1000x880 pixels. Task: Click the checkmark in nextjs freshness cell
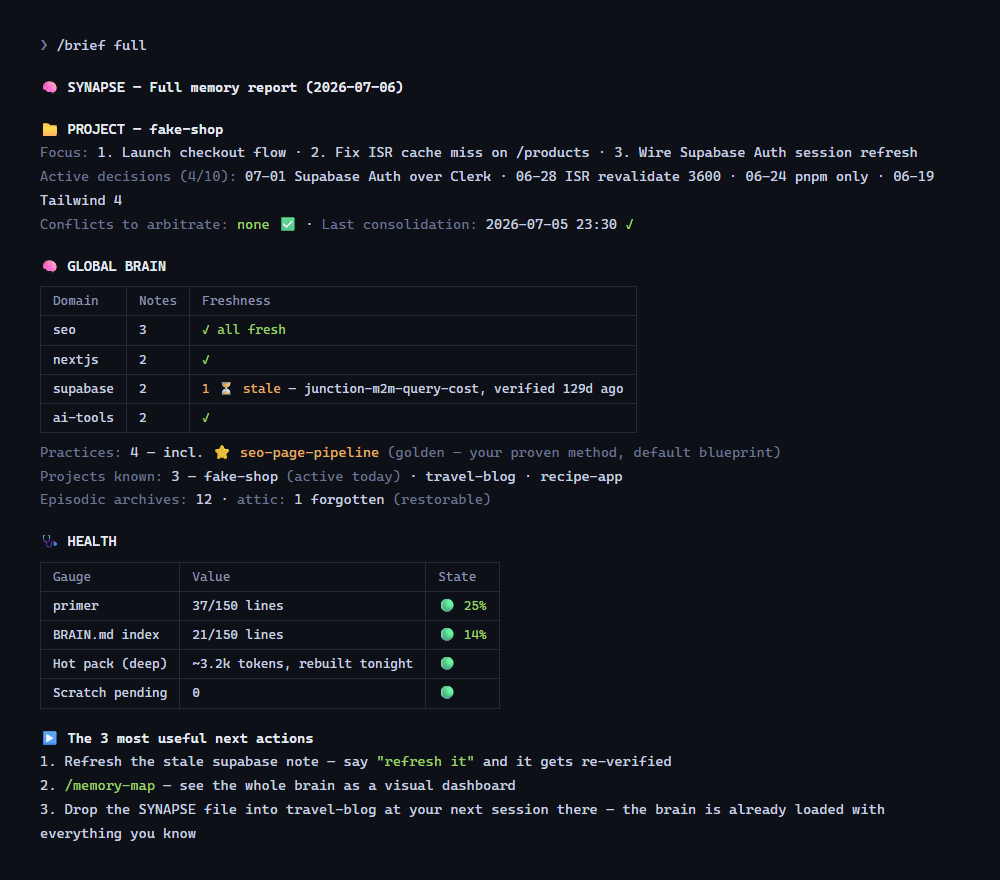tap(205, 360)
